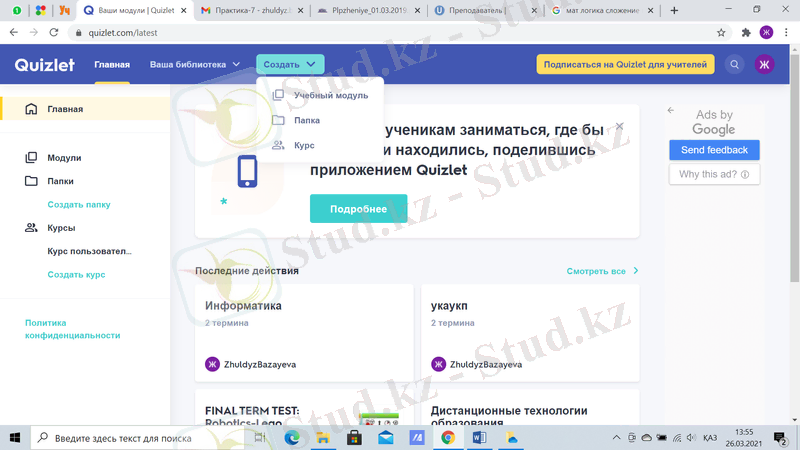Image resolution: width=800 pixels, height=450 pixels.
Task: Click the info icon beside Why this ad
Action: click(x=745, y=174)
